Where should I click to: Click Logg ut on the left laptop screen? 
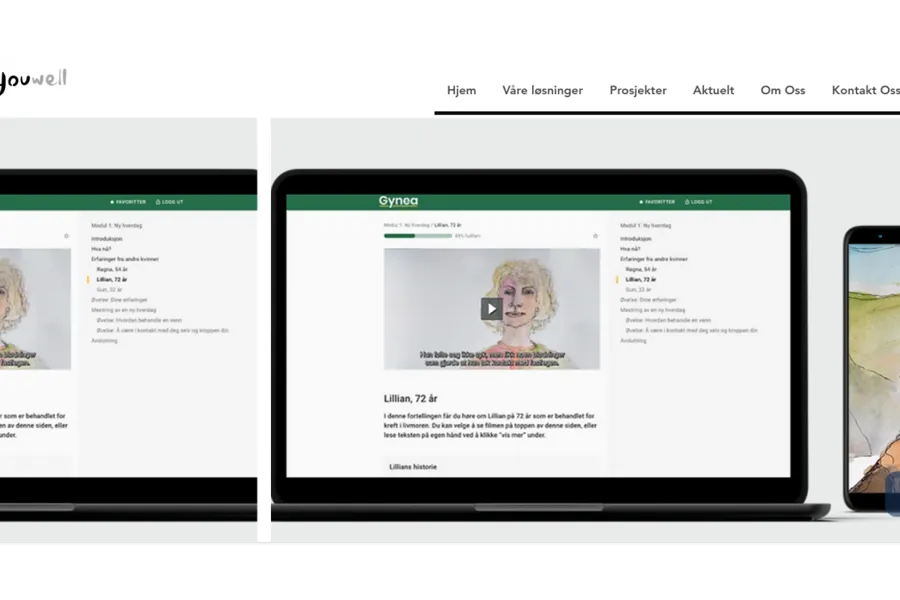[170, 202]
